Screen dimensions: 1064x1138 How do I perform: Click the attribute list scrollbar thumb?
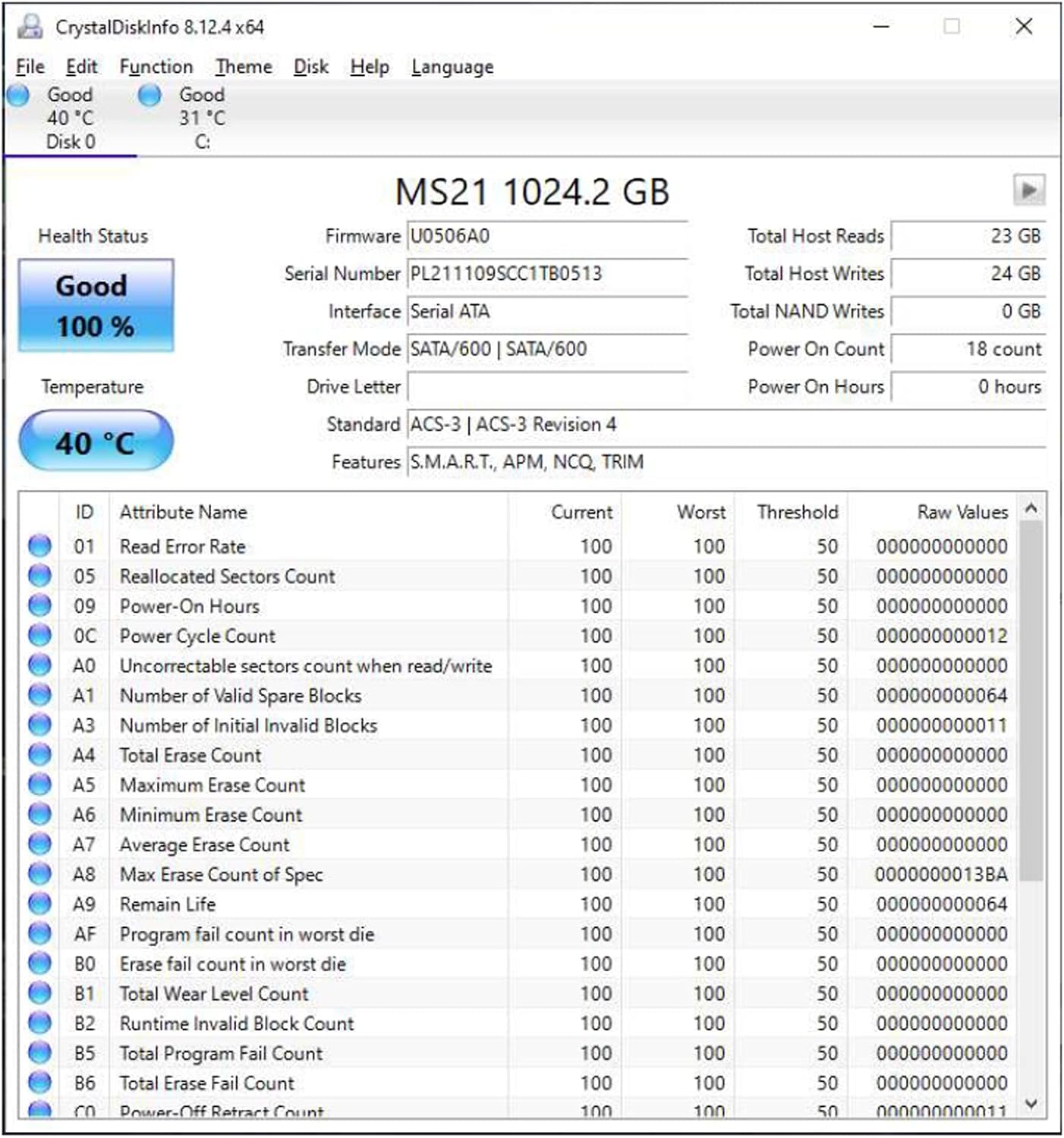point(1031,701)
